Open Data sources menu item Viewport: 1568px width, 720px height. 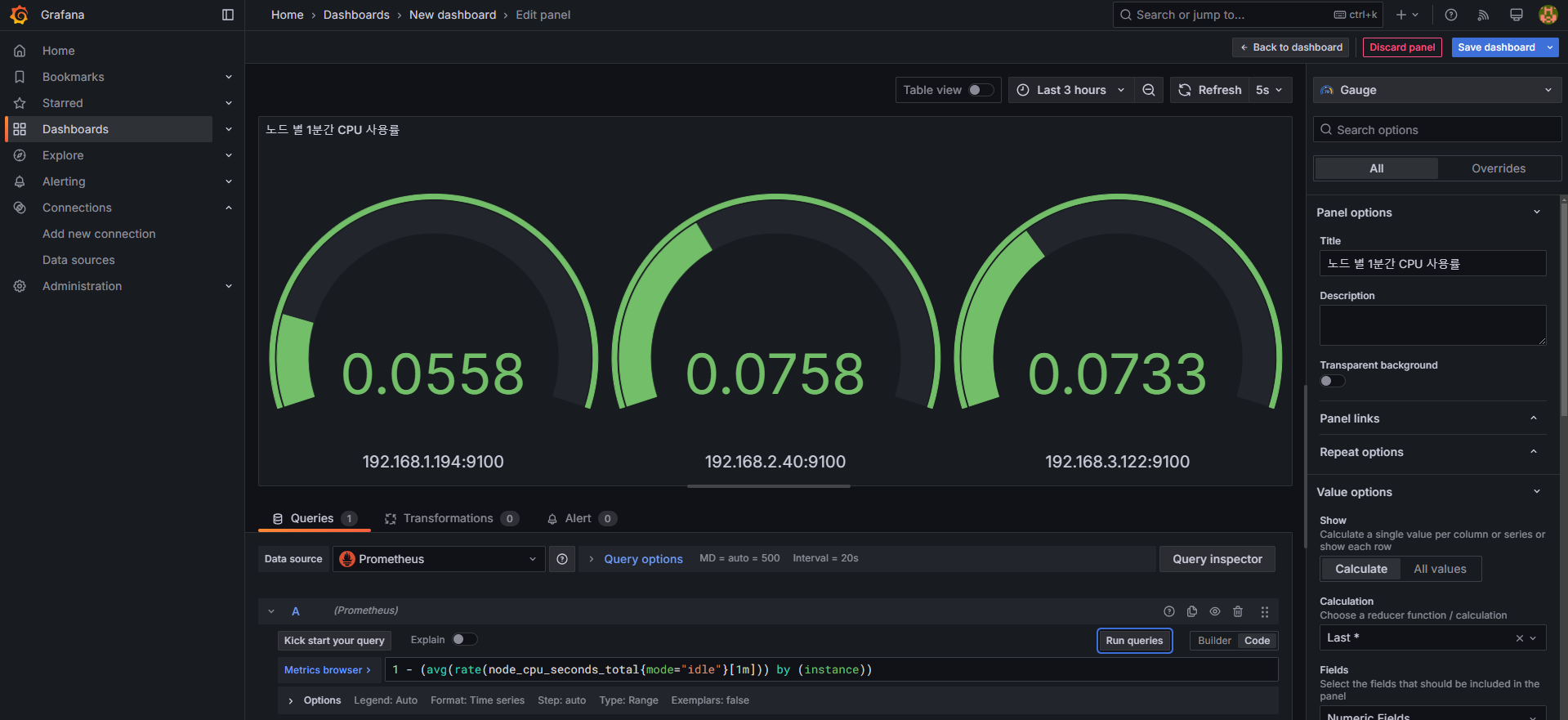click(78, 260)
